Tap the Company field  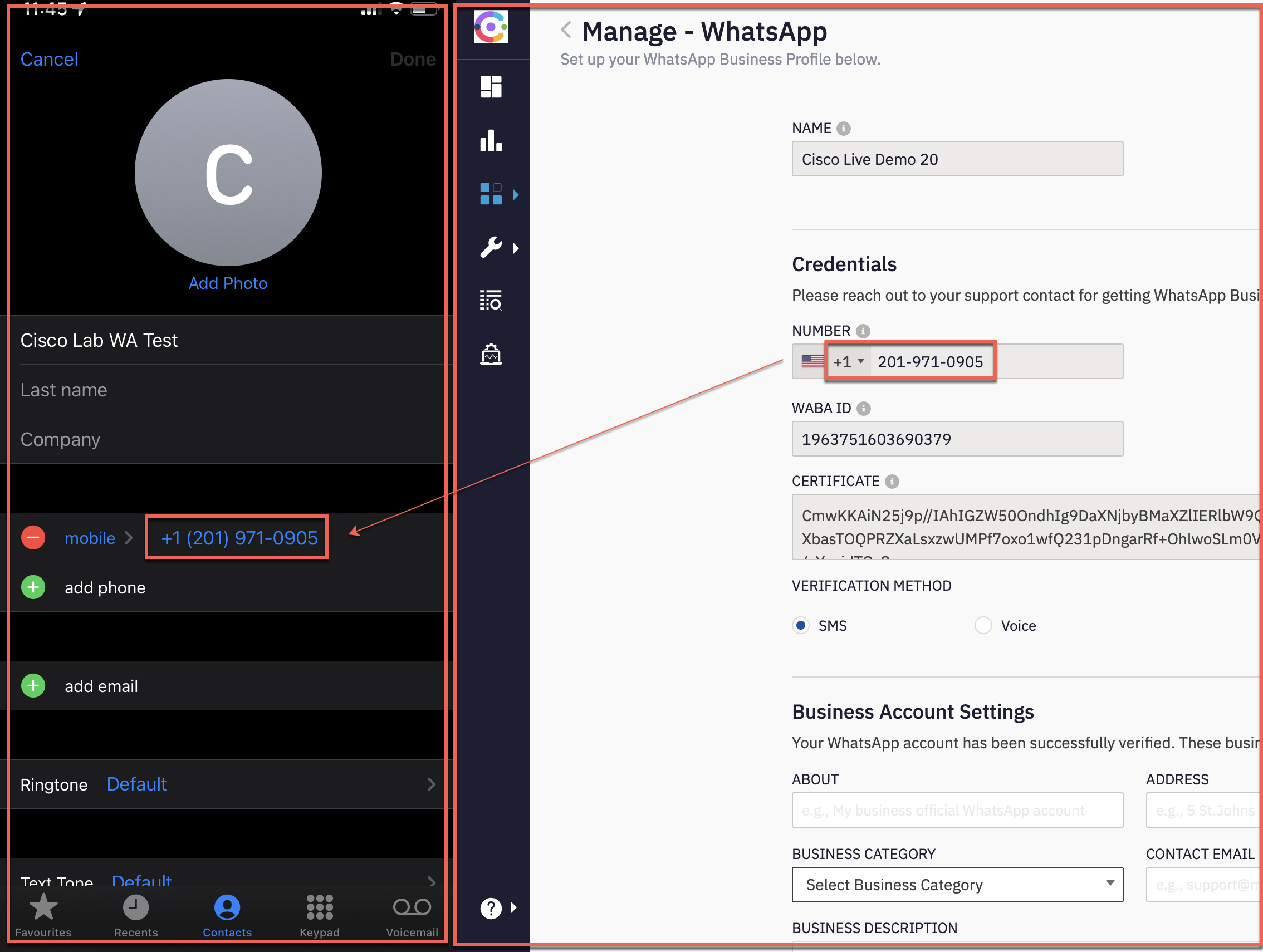coord(228,439)
